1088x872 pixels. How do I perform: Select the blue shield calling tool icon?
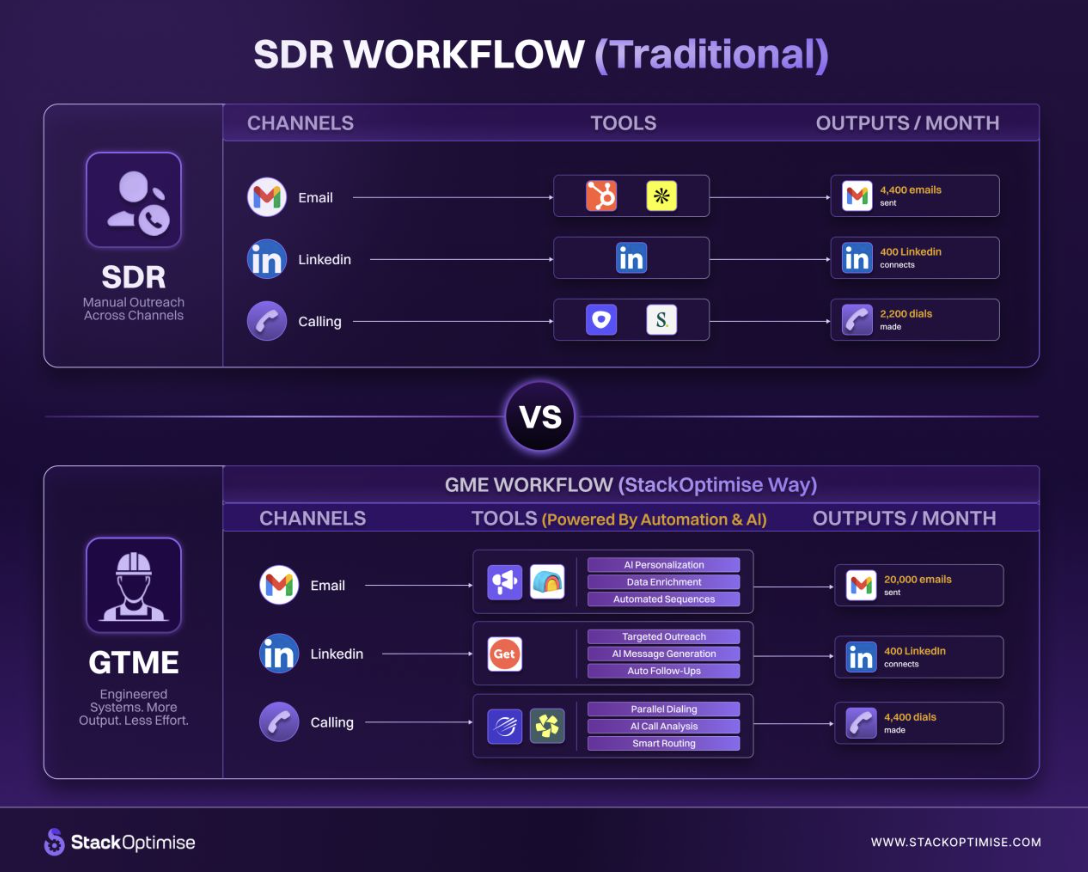(x=602, y=320)
